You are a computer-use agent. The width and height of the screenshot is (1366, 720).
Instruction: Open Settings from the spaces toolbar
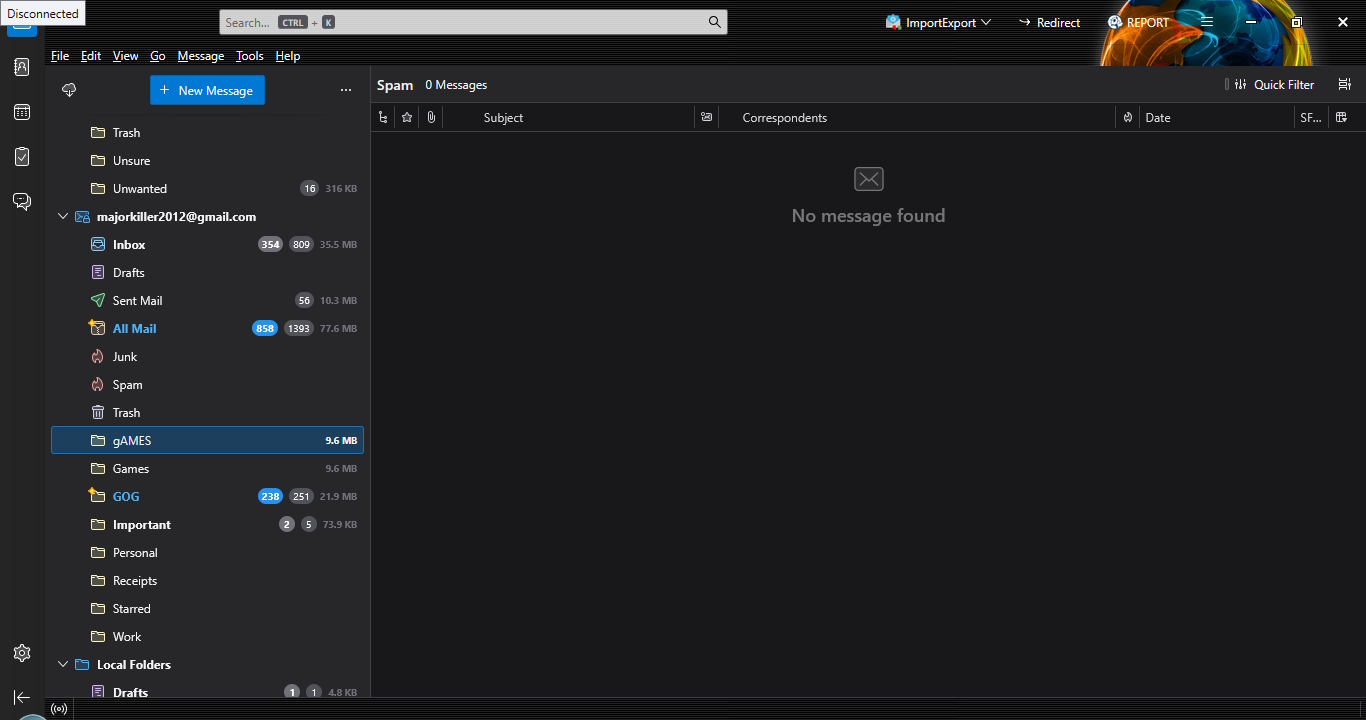coord(22,653)
